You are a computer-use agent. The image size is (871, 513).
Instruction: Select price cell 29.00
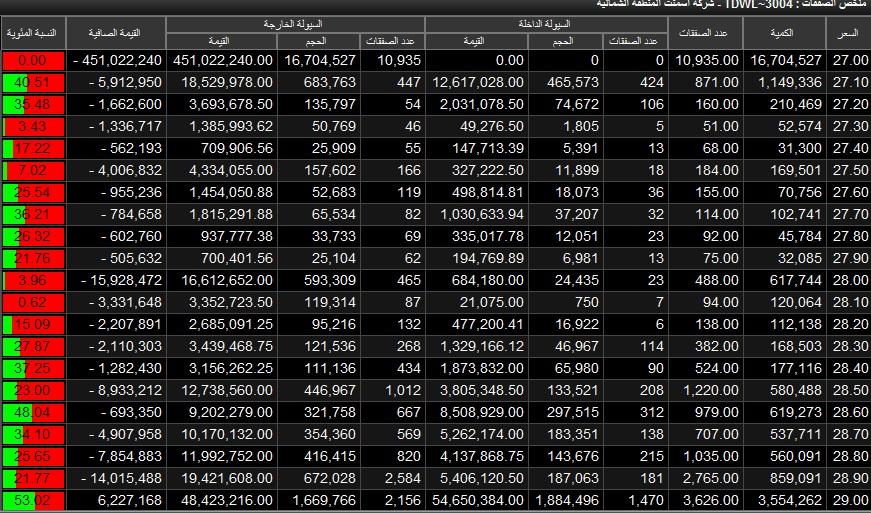click(x=849, y=500)
